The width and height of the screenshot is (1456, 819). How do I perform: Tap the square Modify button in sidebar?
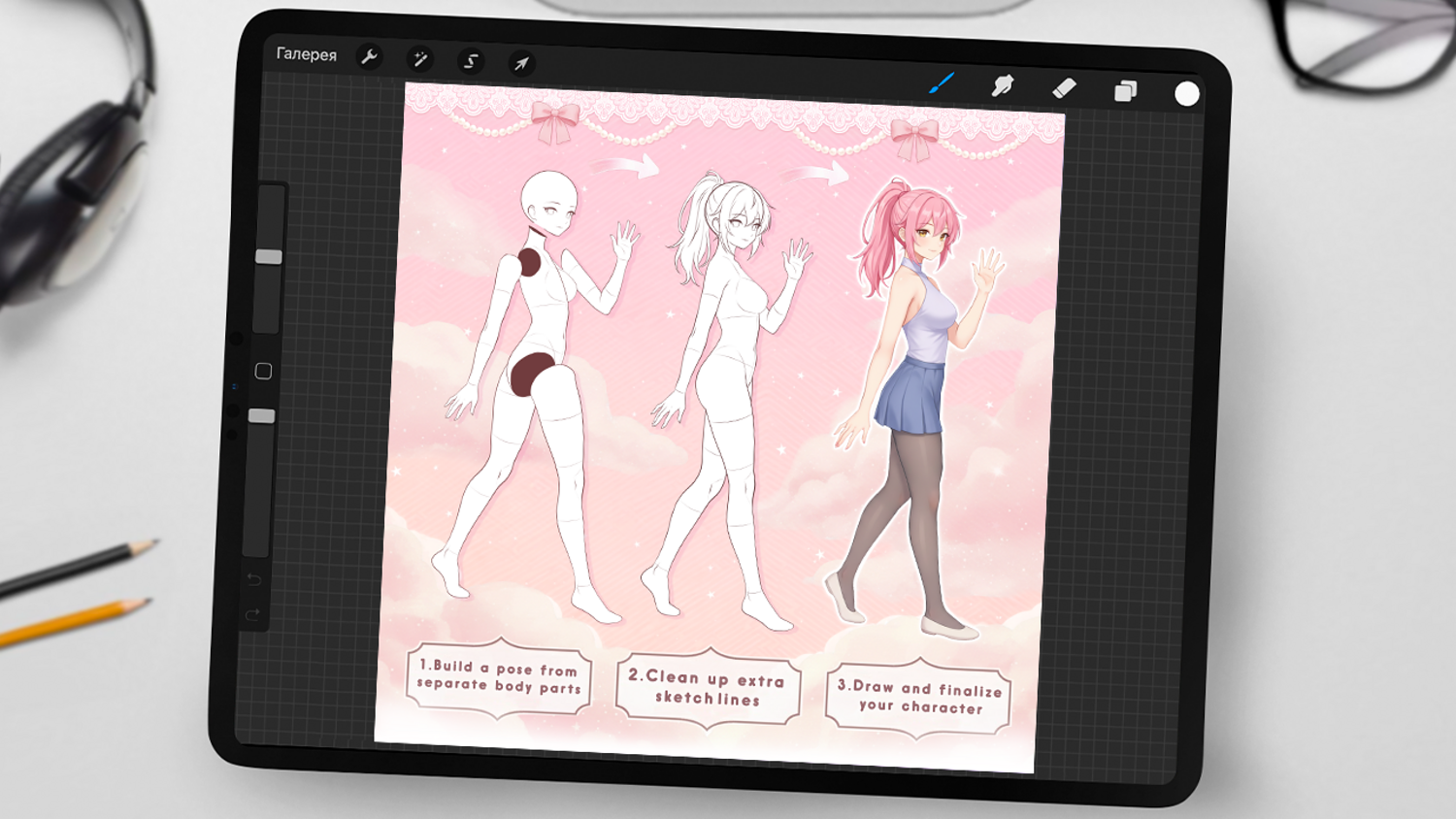263,371
